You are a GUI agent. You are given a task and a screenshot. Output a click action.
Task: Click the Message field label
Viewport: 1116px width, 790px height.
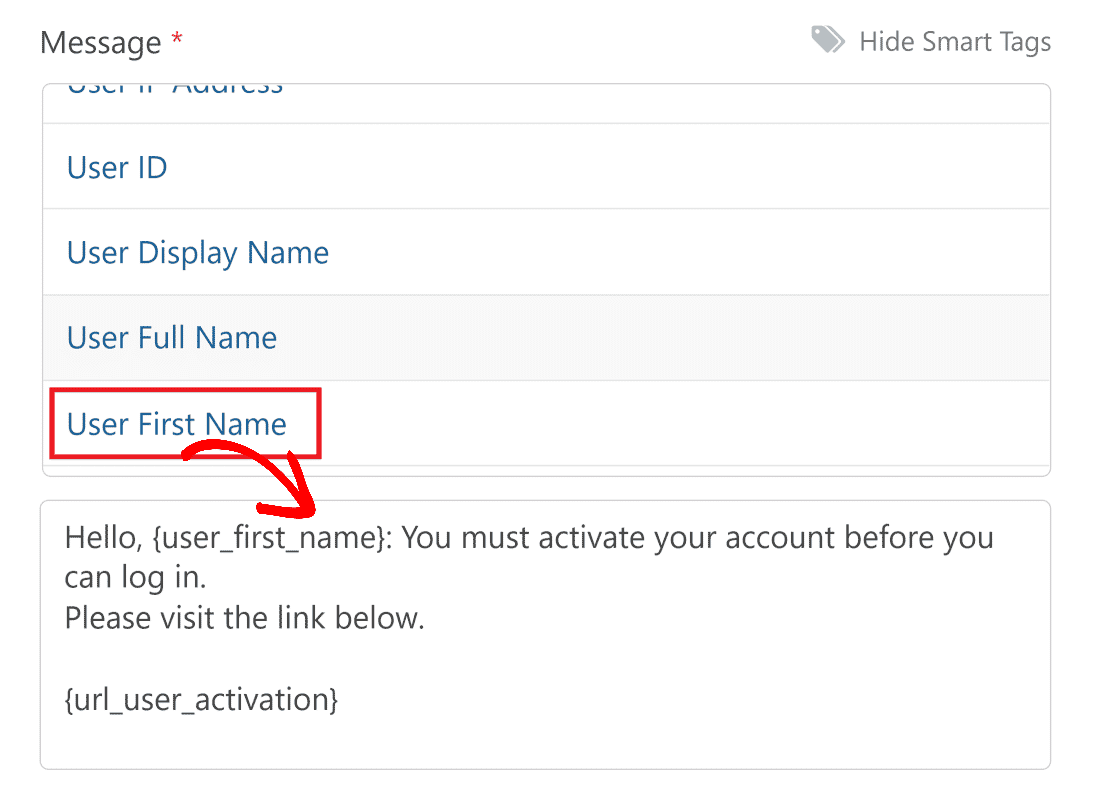click(x=102, y=42)
